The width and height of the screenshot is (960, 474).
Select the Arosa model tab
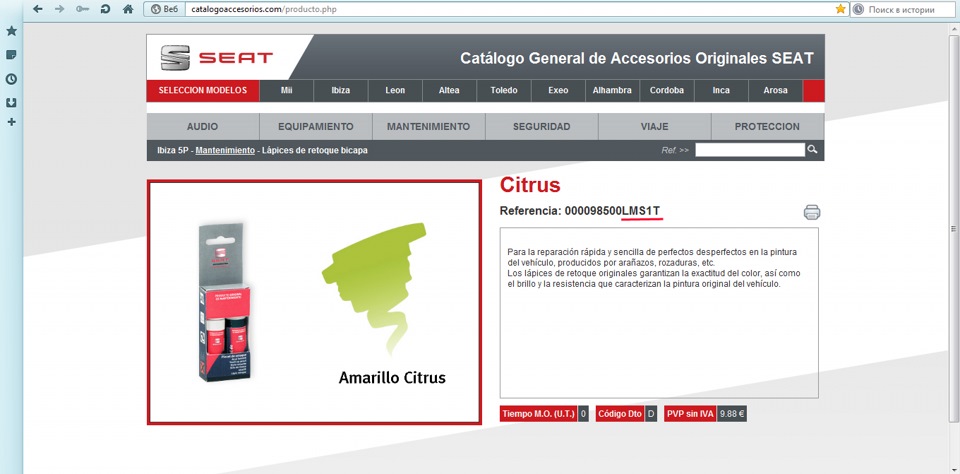775,91
